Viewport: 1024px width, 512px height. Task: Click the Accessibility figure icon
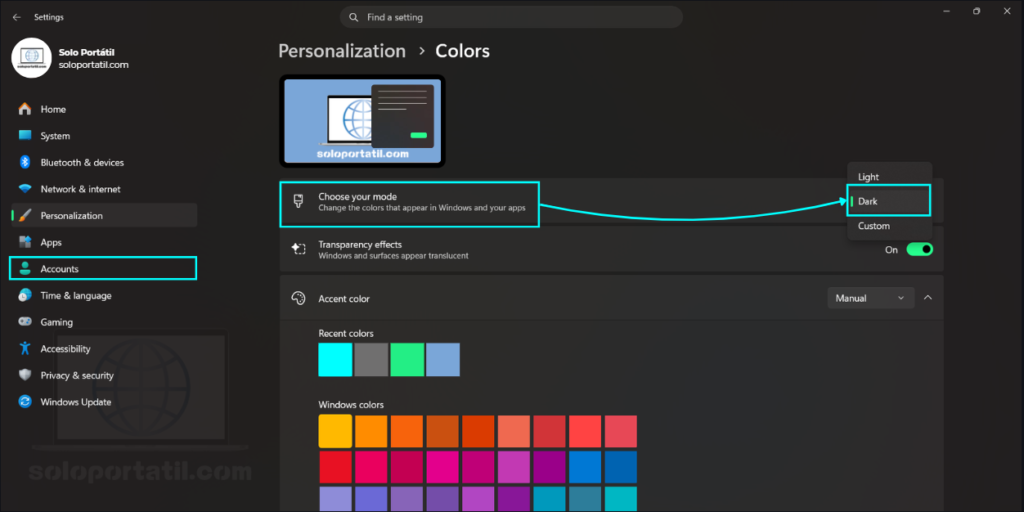coord(25,348)
